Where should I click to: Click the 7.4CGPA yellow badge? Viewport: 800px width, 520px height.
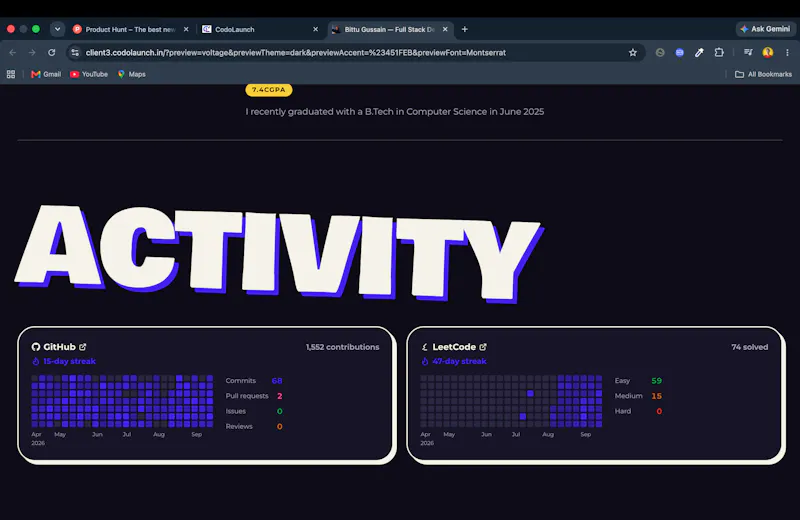click(x=269, y=90)
